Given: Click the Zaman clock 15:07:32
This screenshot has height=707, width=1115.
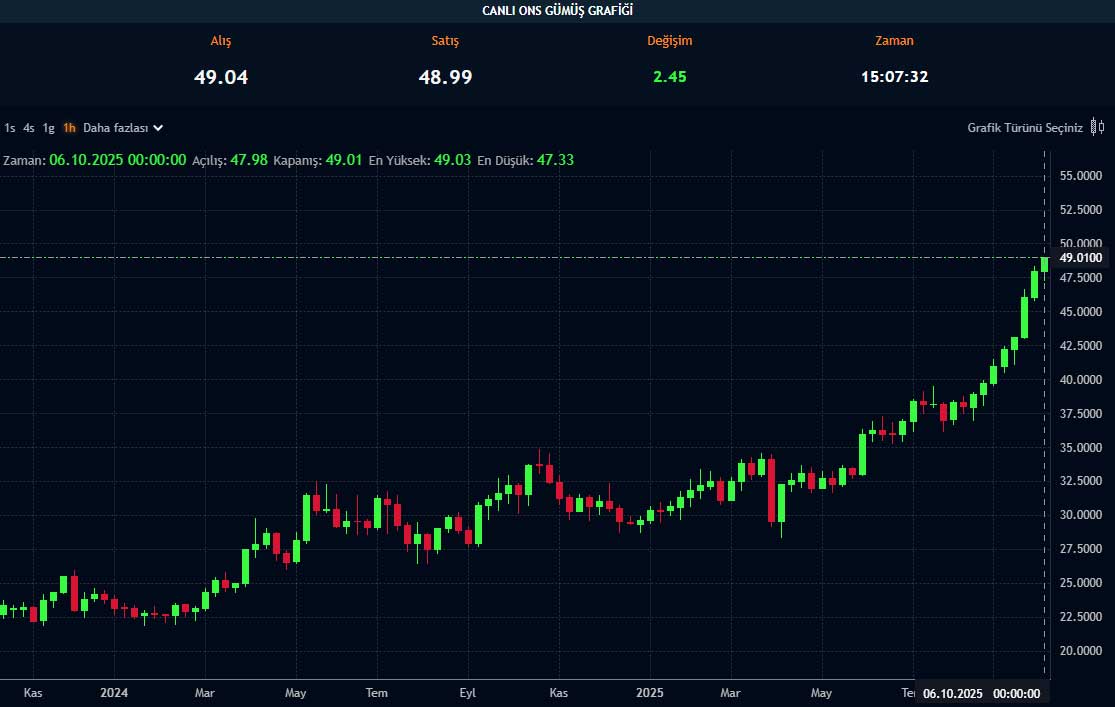Looking at the screenshot, I should pos(894,77).
